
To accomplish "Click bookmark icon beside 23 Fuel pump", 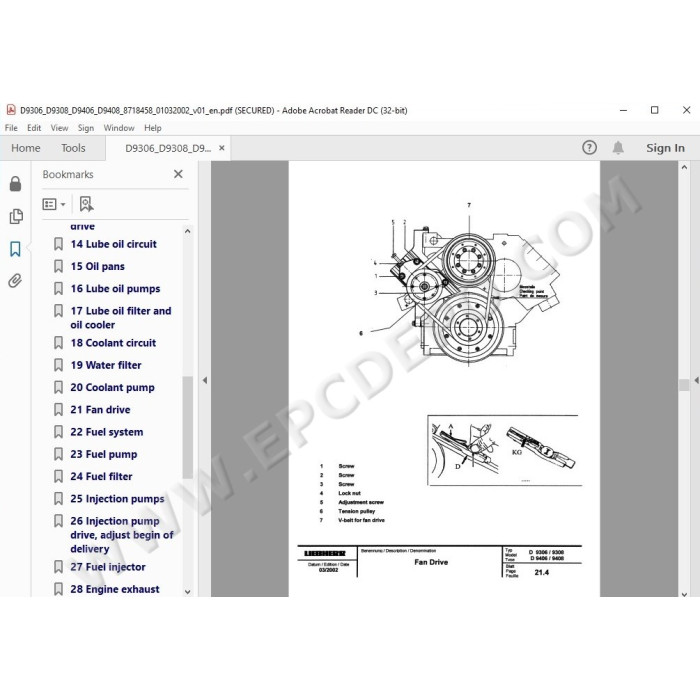I will point(58,454).
